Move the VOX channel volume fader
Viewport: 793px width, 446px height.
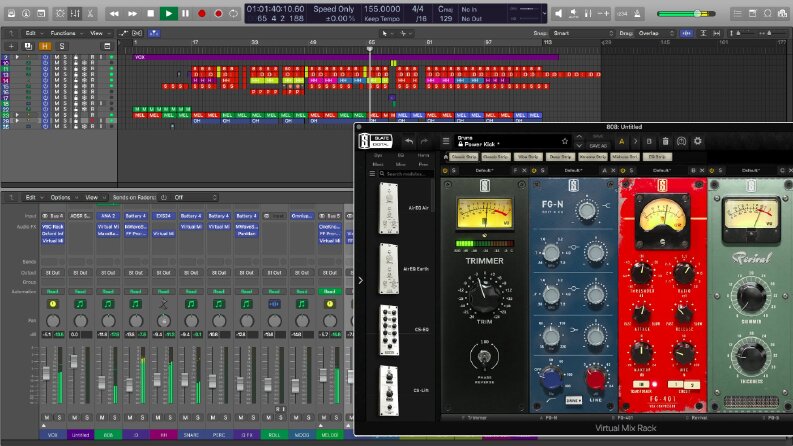pyautogui.click(x=46, y=373)
